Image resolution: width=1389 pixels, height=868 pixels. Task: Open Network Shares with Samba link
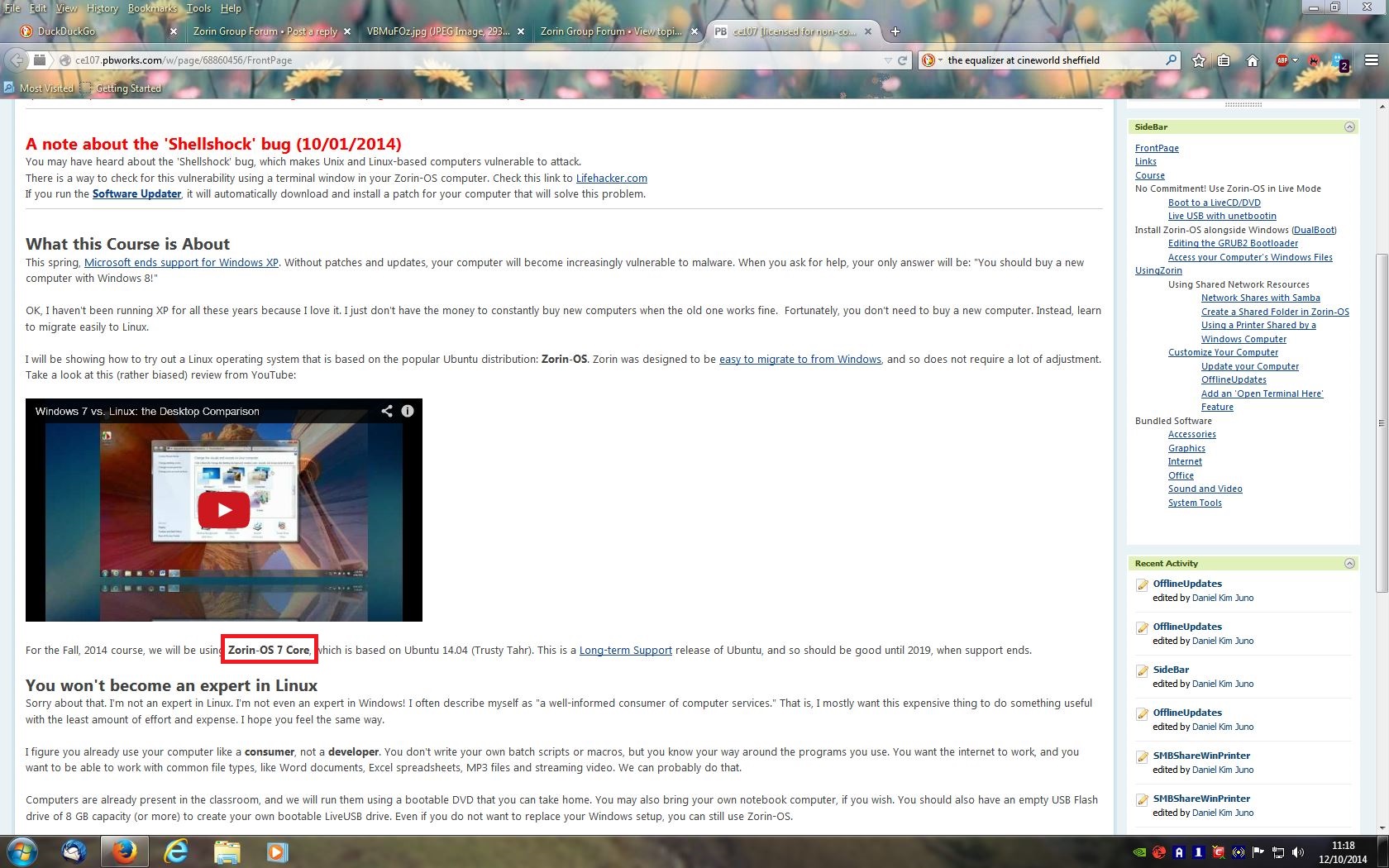click(x=1261, y=298)
